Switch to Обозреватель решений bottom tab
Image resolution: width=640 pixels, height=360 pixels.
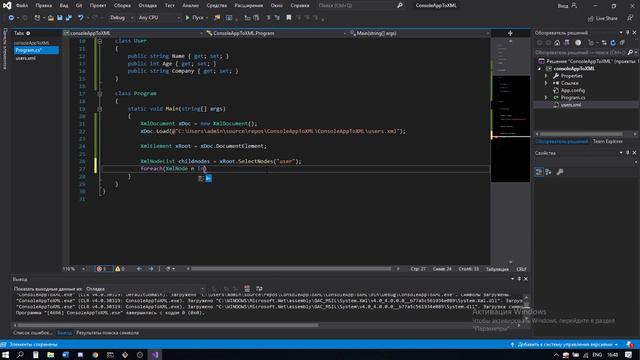tap(562, 141)
